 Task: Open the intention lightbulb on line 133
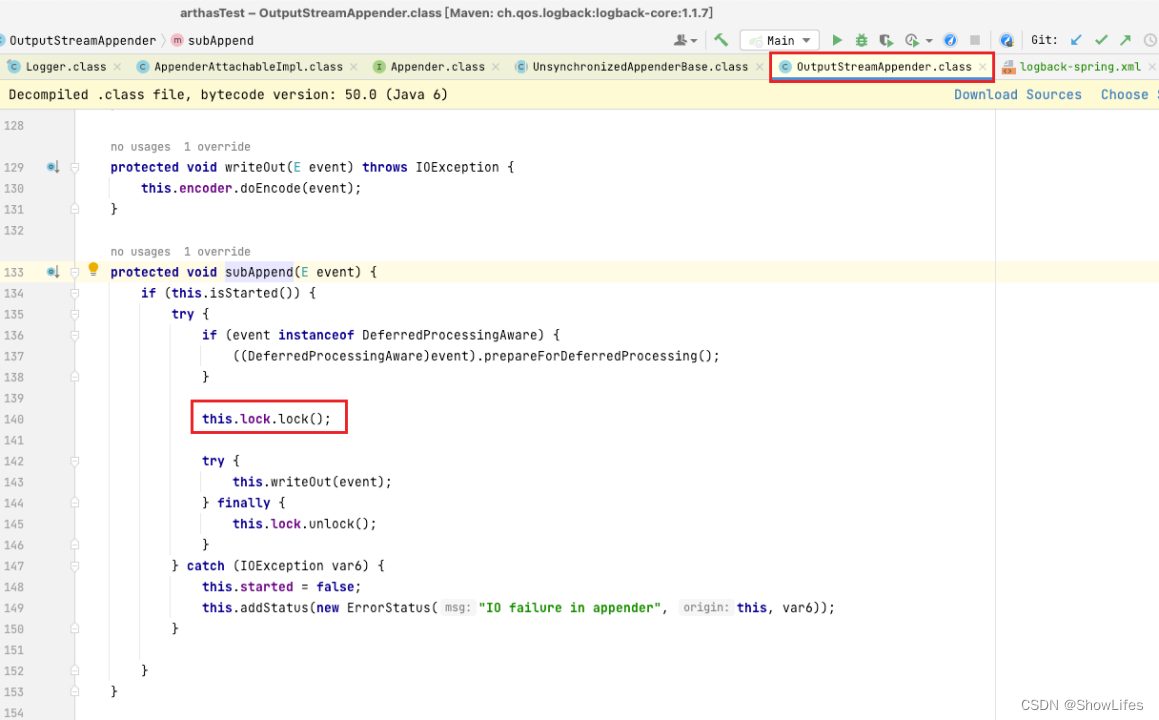pos(92,271)
